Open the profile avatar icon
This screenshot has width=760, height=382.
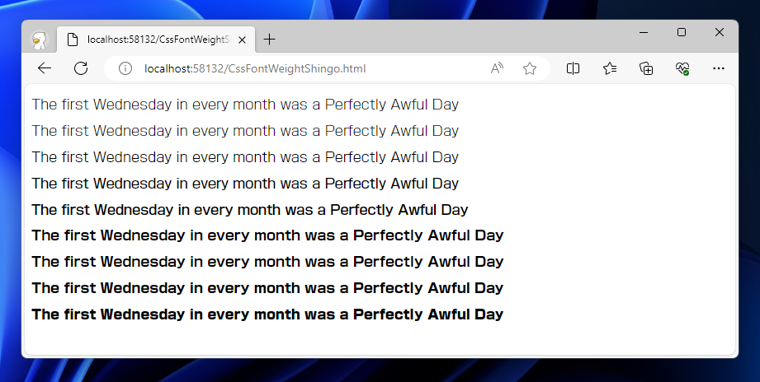(x=39, y=40)
